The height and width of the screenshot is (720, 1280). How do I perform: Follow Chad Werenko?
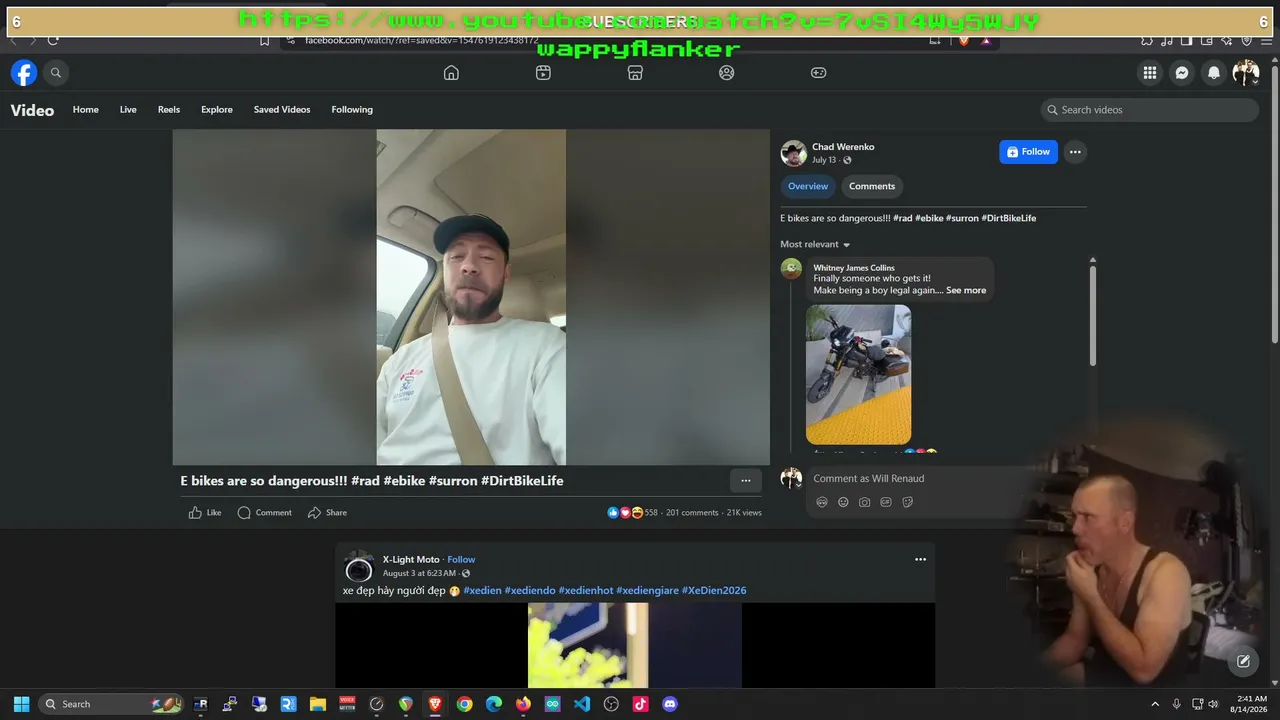pos(1028,152)
